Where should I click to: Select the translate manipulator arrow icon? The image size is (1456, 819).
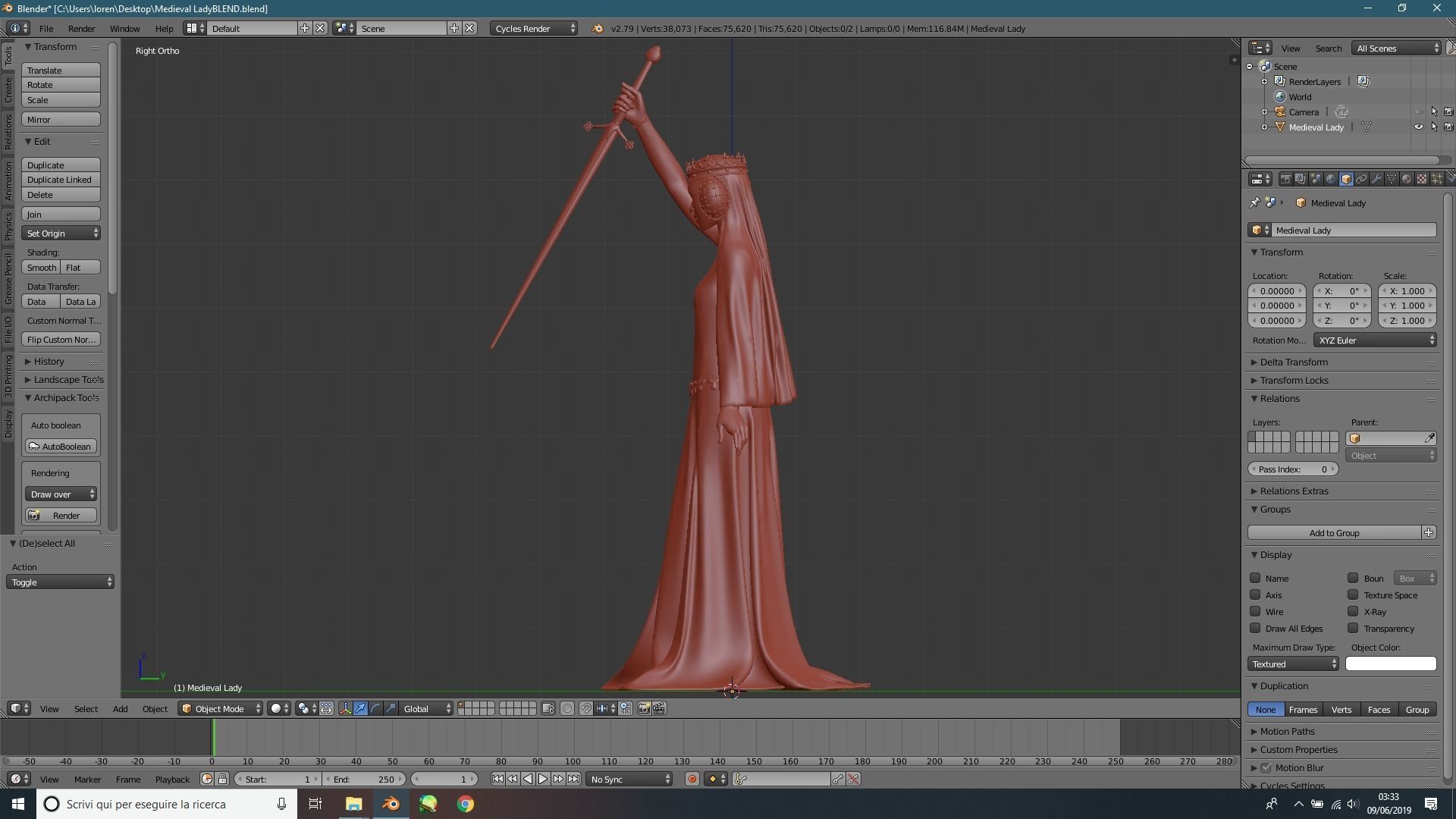pos(361,708)
